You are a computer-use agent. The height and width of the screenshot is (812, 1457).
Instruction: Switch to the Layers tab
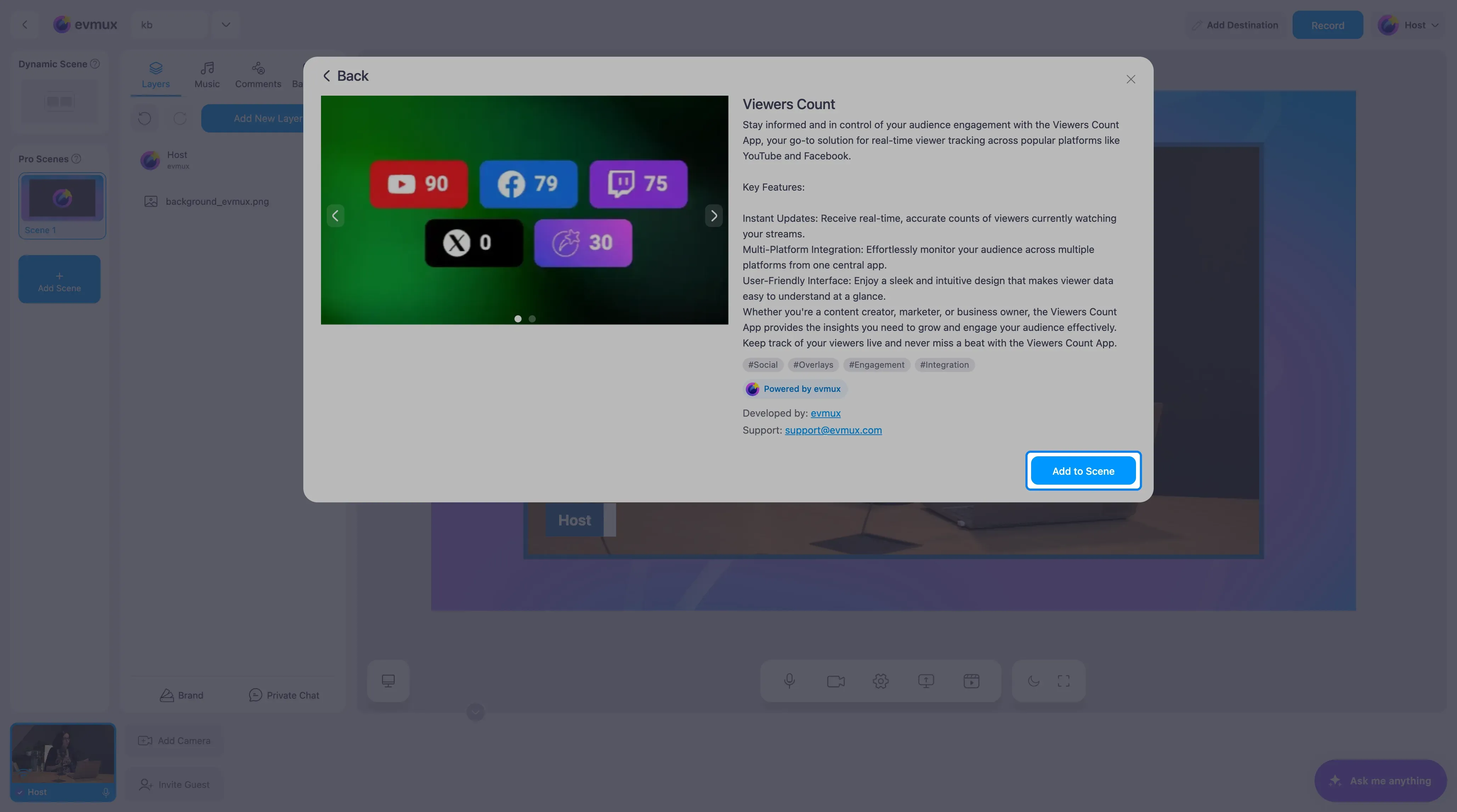pos(156,75)
